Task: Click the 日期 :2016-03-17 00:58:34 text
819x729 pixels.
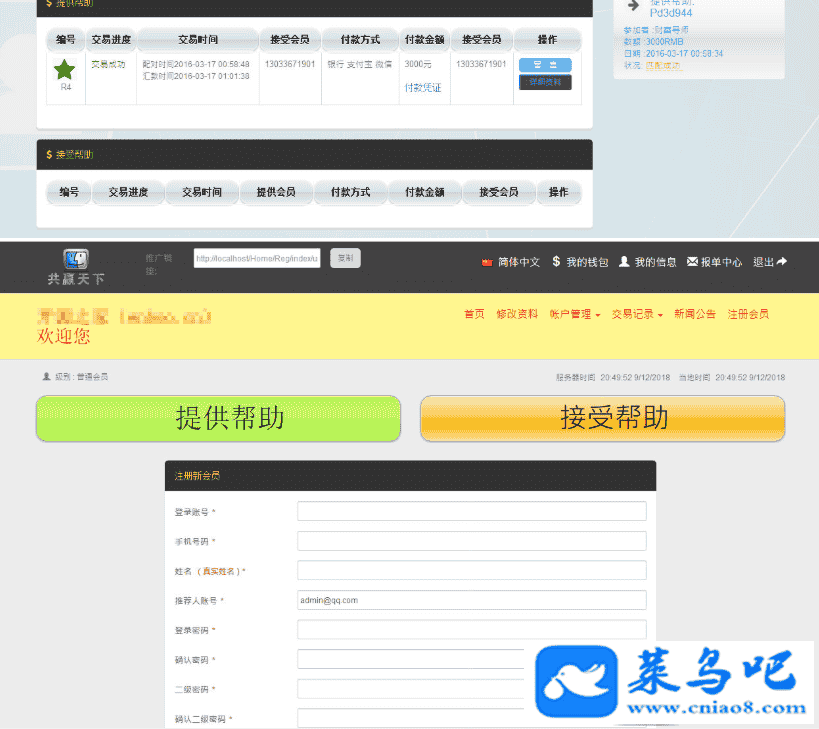Action: (x=673, y=54)
